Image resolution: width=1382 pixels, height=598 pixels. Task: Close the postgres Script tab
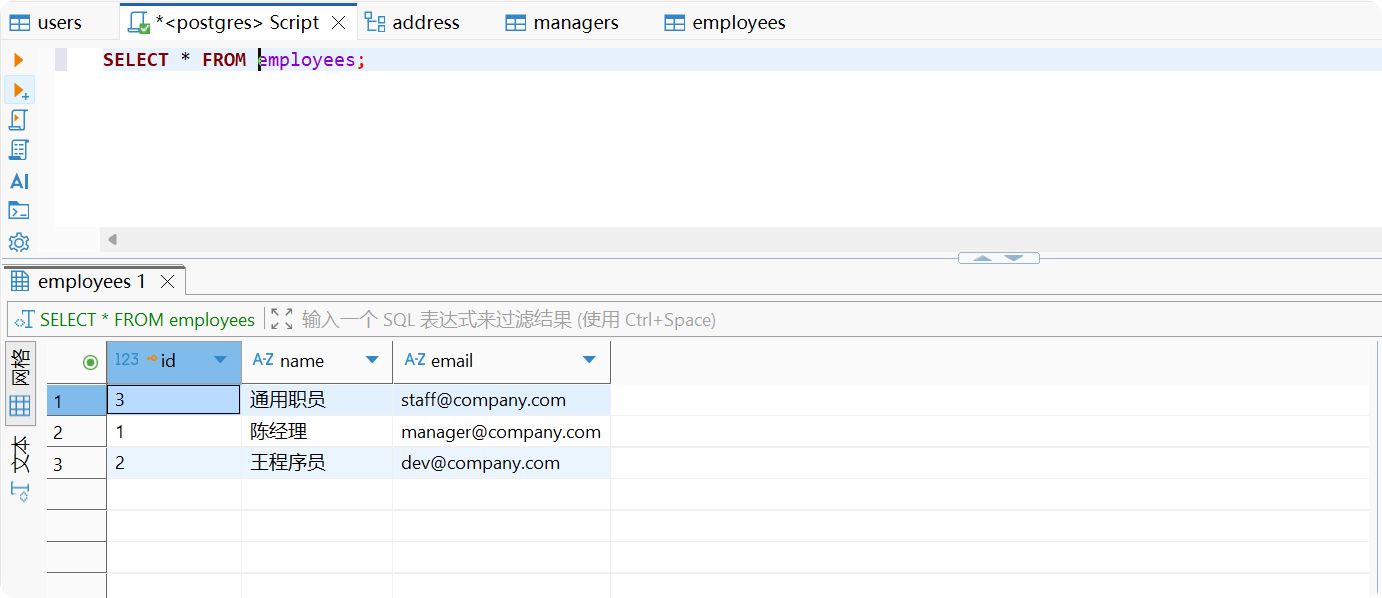[x=340, y=22]
